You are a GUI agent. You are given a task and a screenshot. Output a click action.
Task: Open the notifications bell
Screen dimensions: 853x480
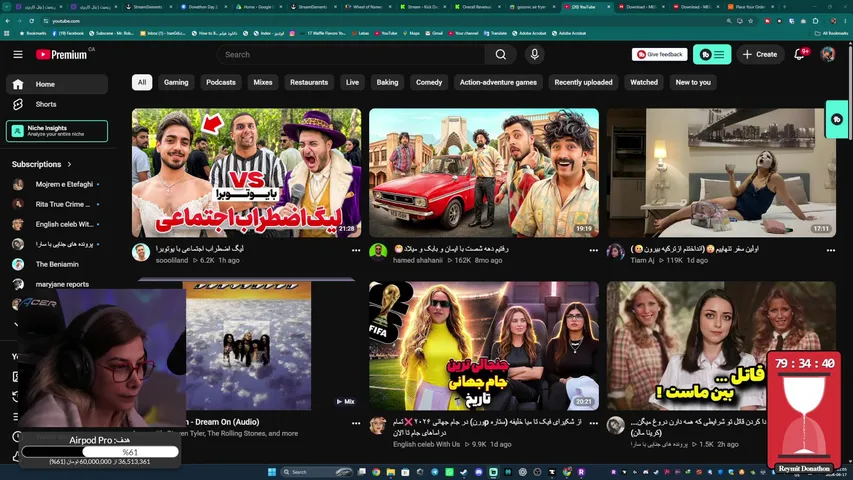[799, 54]
